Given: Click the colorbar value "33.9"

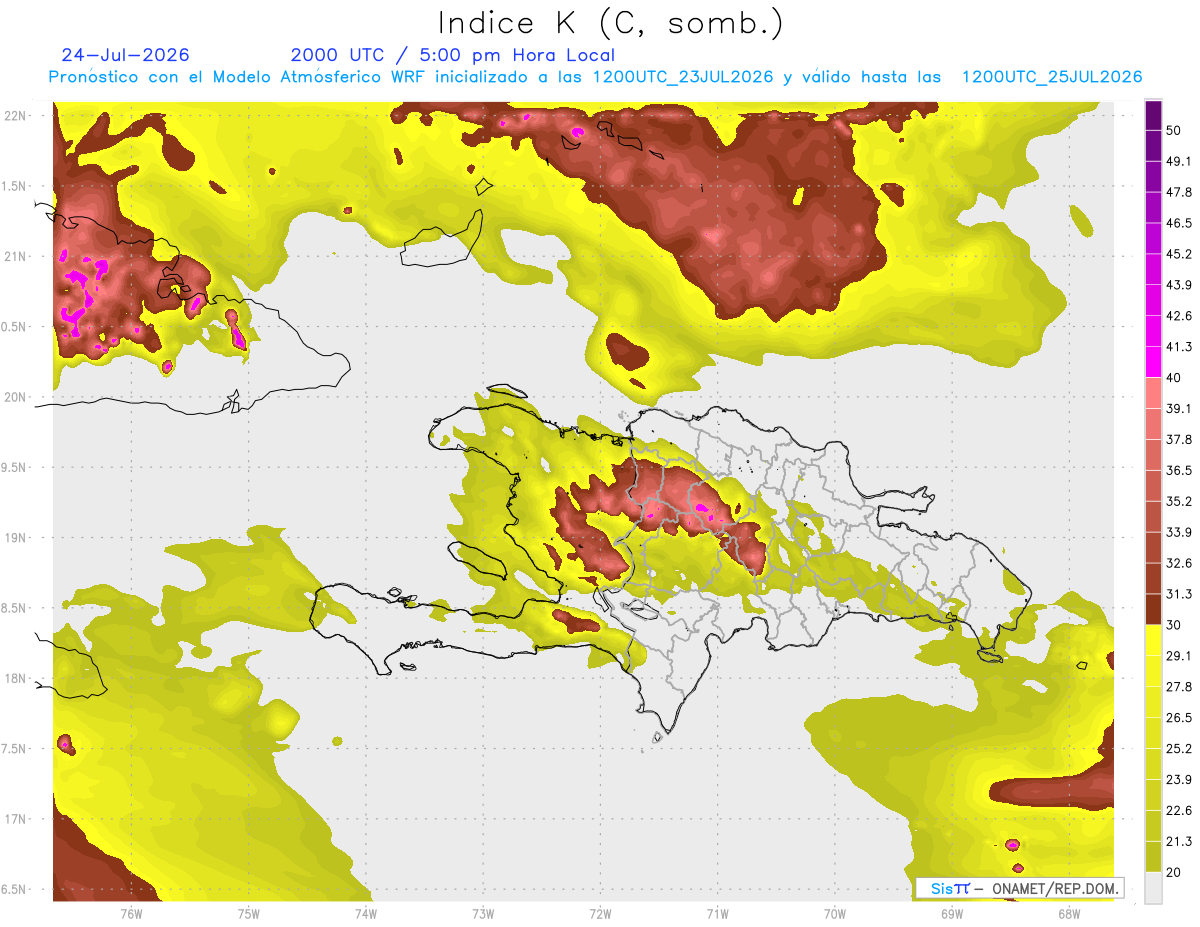Looking at the screenshot, I should click(x=1179, y=532).
